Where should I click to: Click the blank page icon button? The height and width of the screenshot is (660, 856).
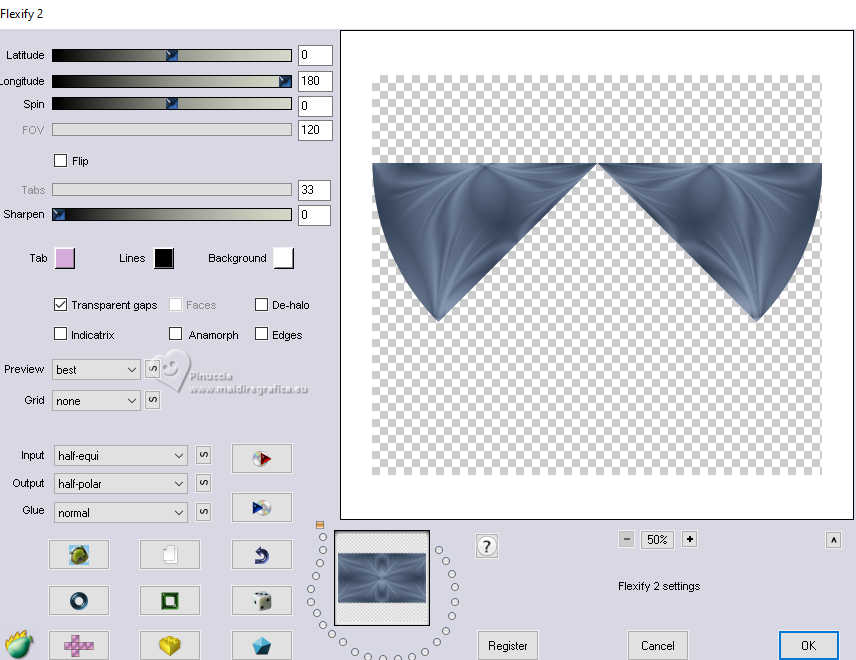[x=170, y=555]
